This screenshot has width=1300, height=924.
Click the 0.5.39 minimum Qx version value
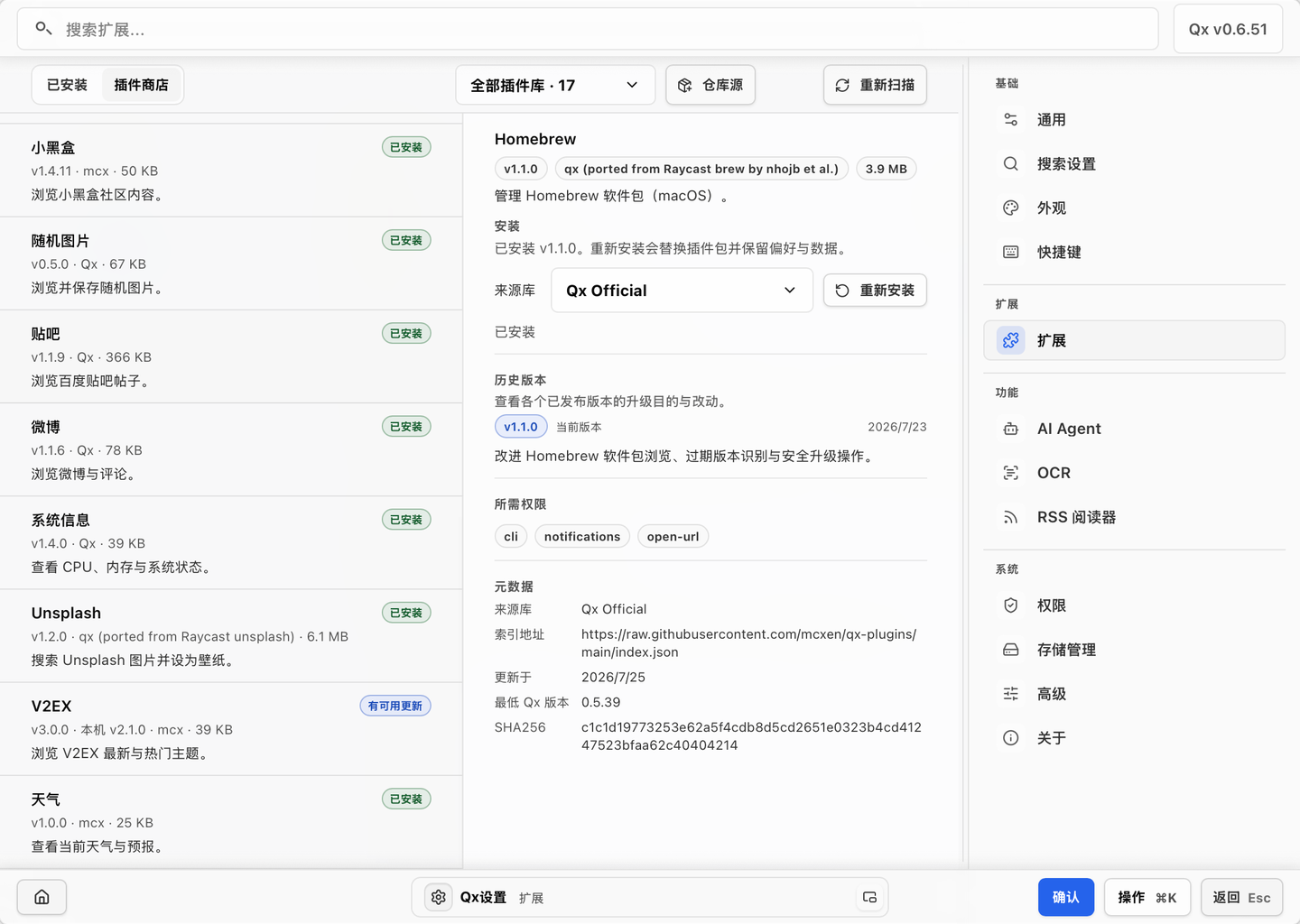pyautogui.click(x=601, y=702)
